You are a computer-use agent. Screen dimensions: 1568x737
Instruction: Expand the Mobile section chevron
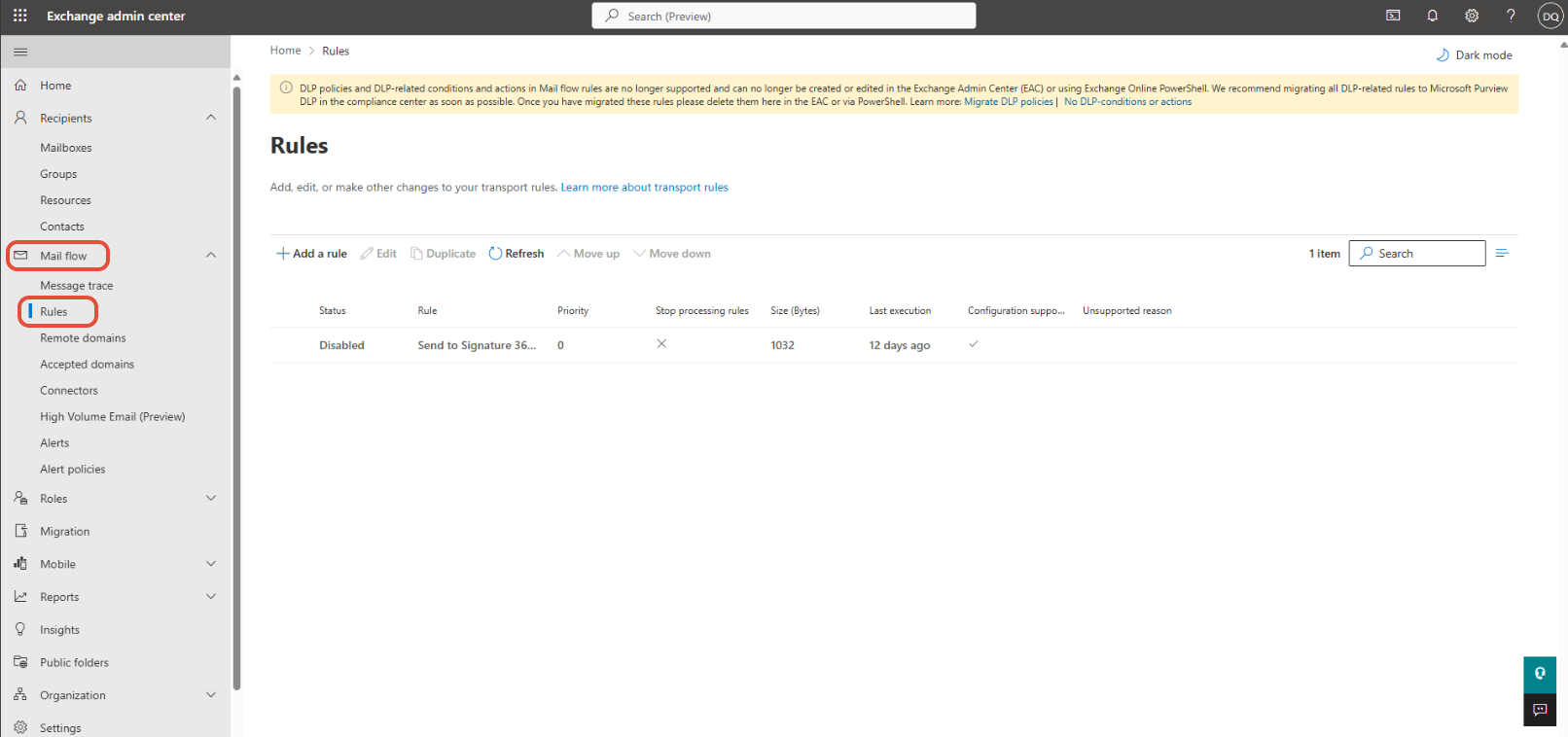click(x=211, y=564)
